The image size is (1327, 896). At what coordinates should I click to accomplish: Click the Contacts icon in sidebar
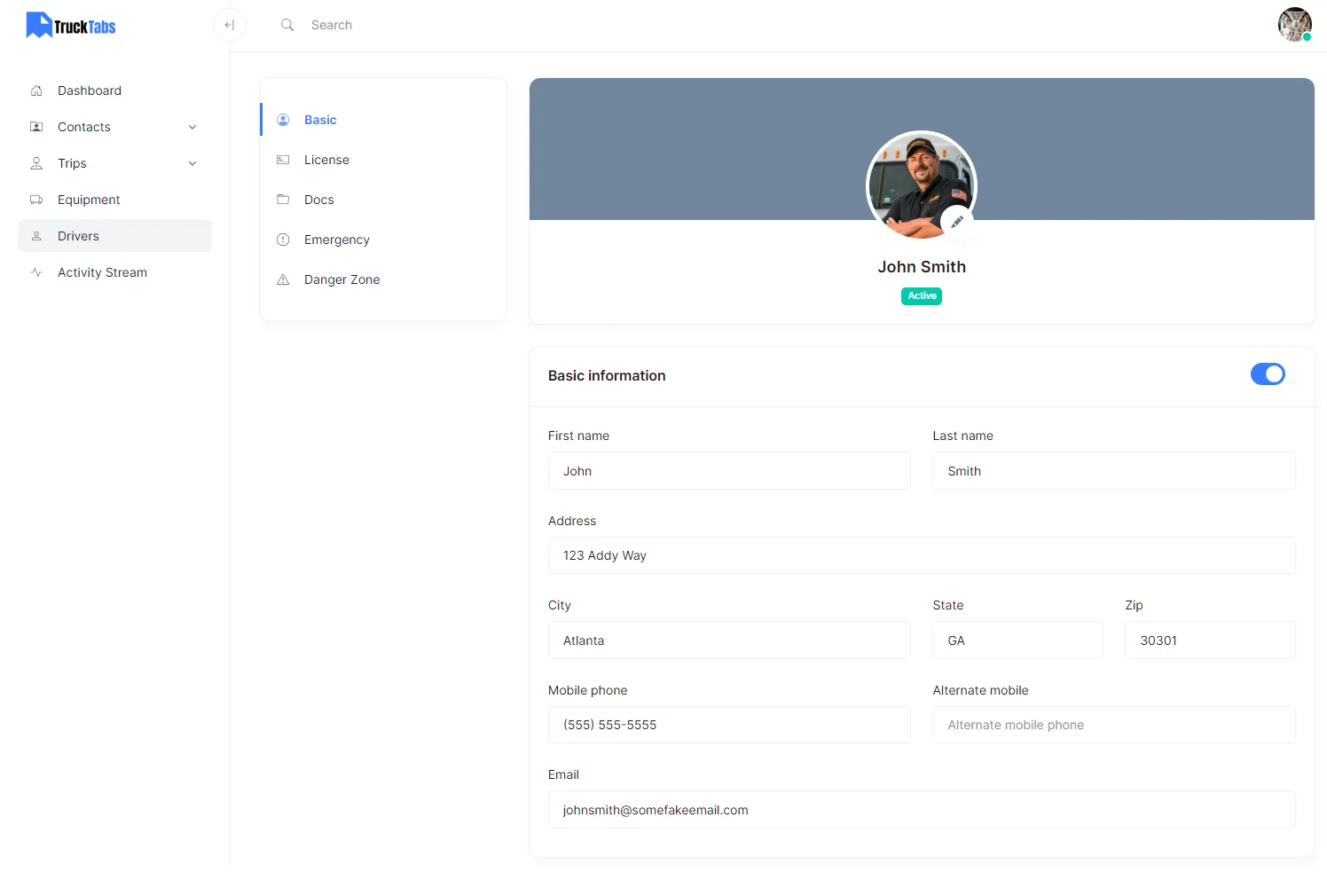(x=36, y=127)
